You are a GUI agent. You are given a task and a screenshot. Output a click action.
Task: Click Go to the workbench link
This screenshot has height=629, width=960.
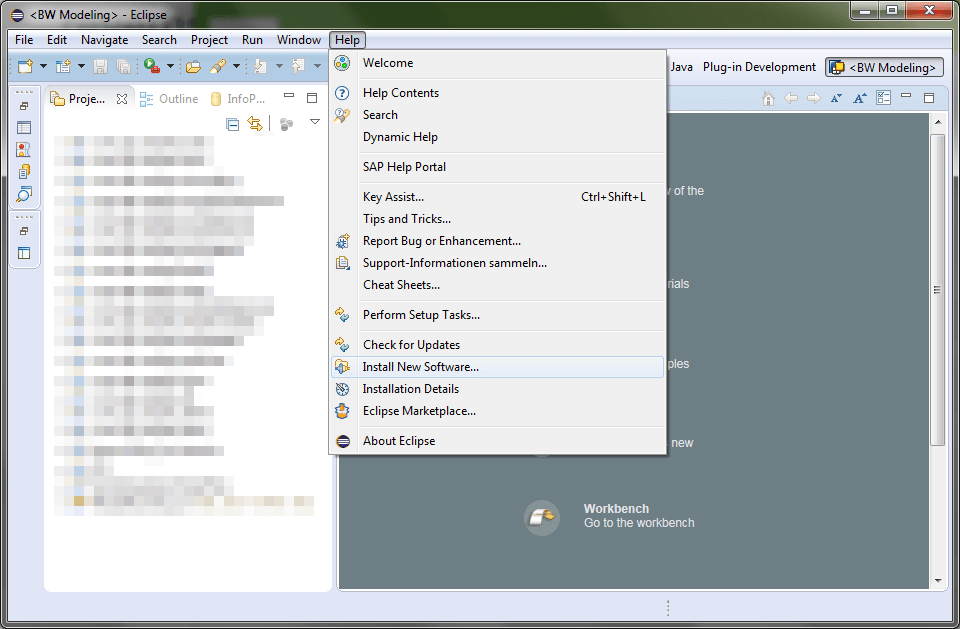tap(638, 521)
